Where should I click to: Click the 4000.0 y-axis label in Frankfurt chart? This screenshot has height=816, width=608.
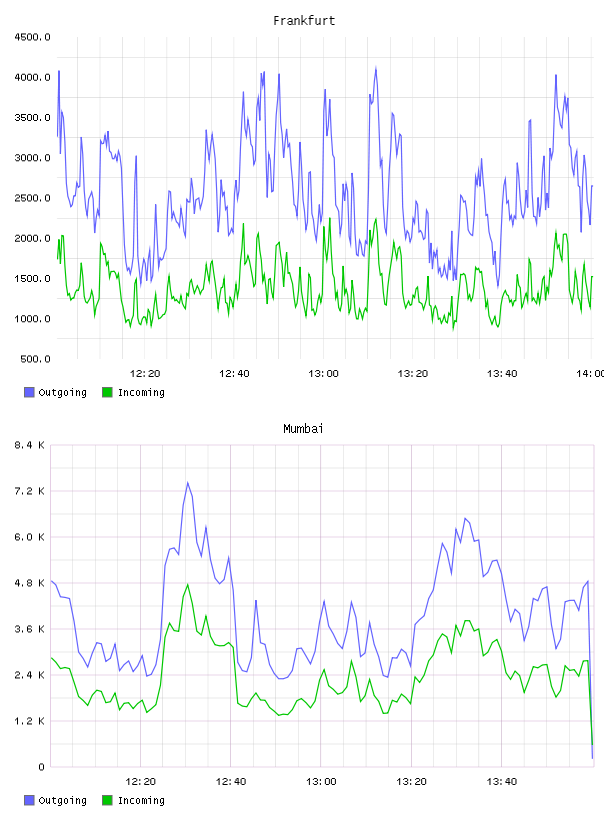[32, 78]
